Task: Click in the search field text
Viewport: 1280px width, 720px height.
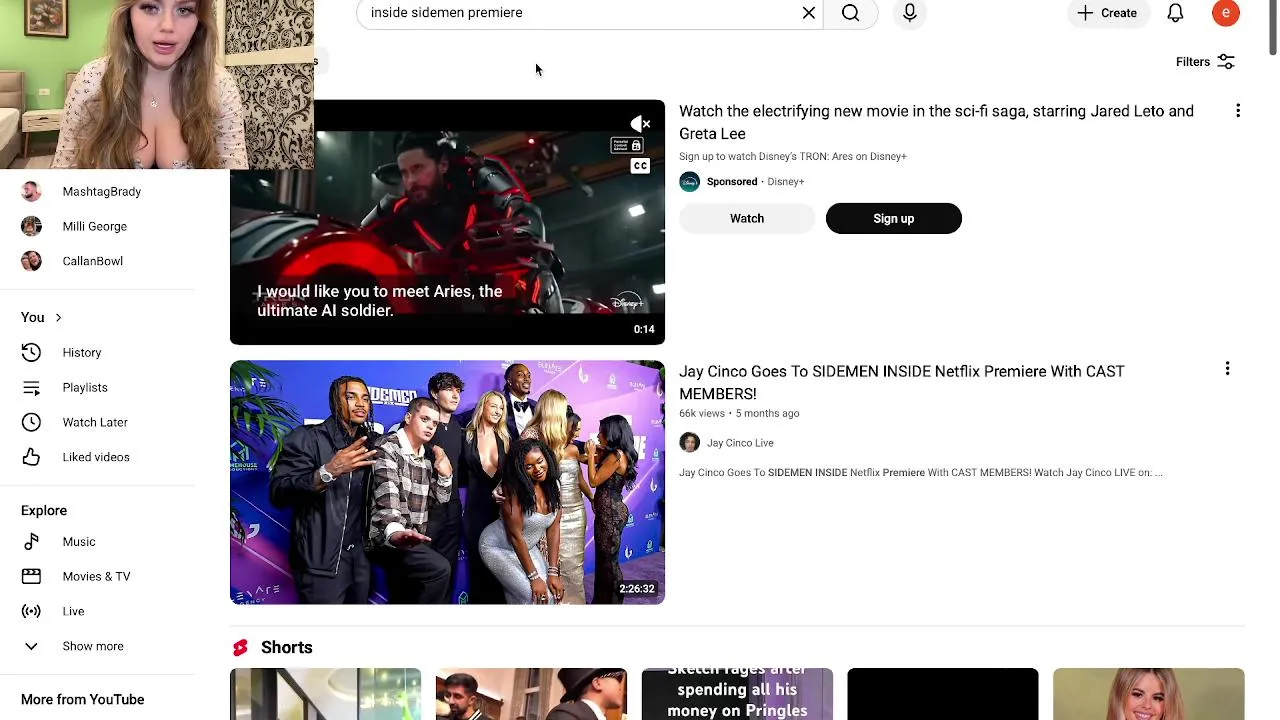Action: [446, 13]
